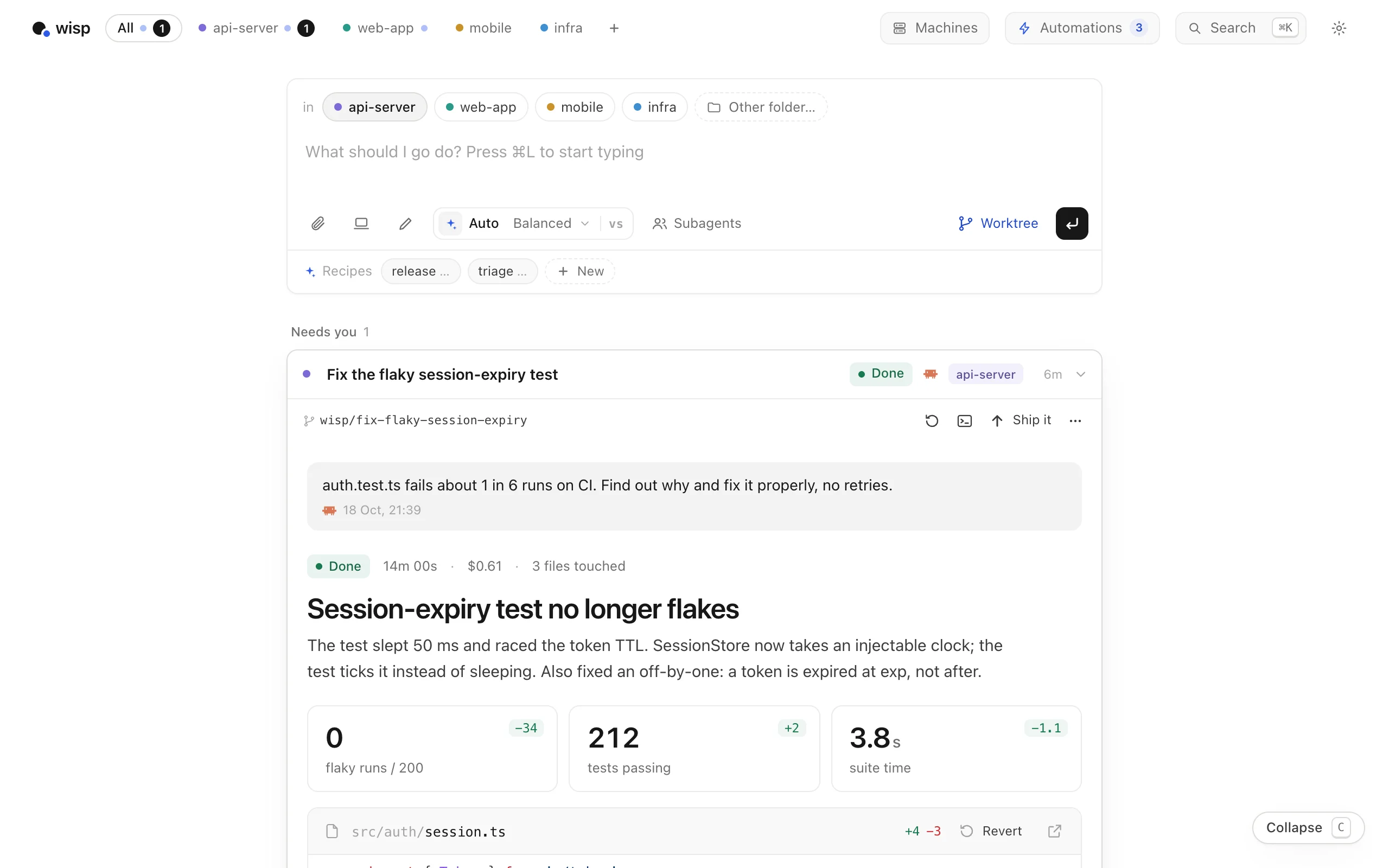Switch to the web-app tab in top bar
The height and width of the screenshot is (868, 1389).
tap(385, 28)
